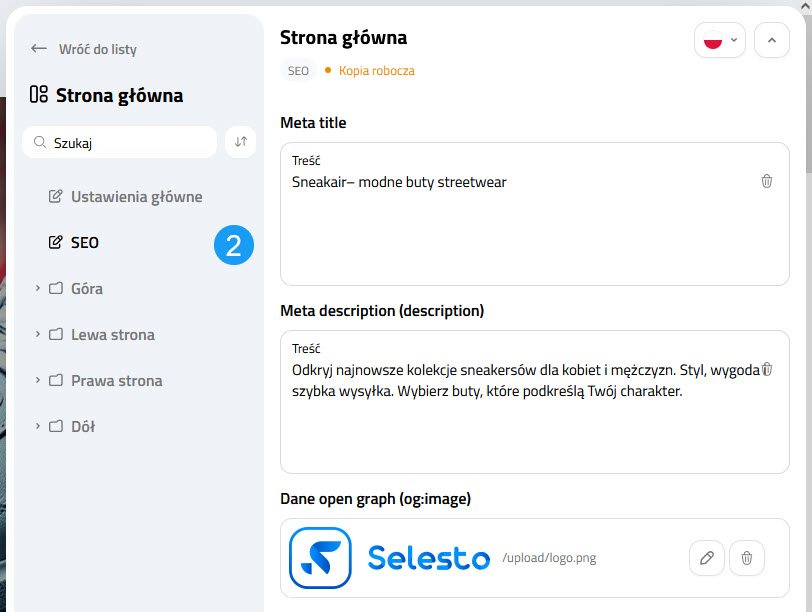
Task: Expand the Dół section
Action: coord(37,426)
